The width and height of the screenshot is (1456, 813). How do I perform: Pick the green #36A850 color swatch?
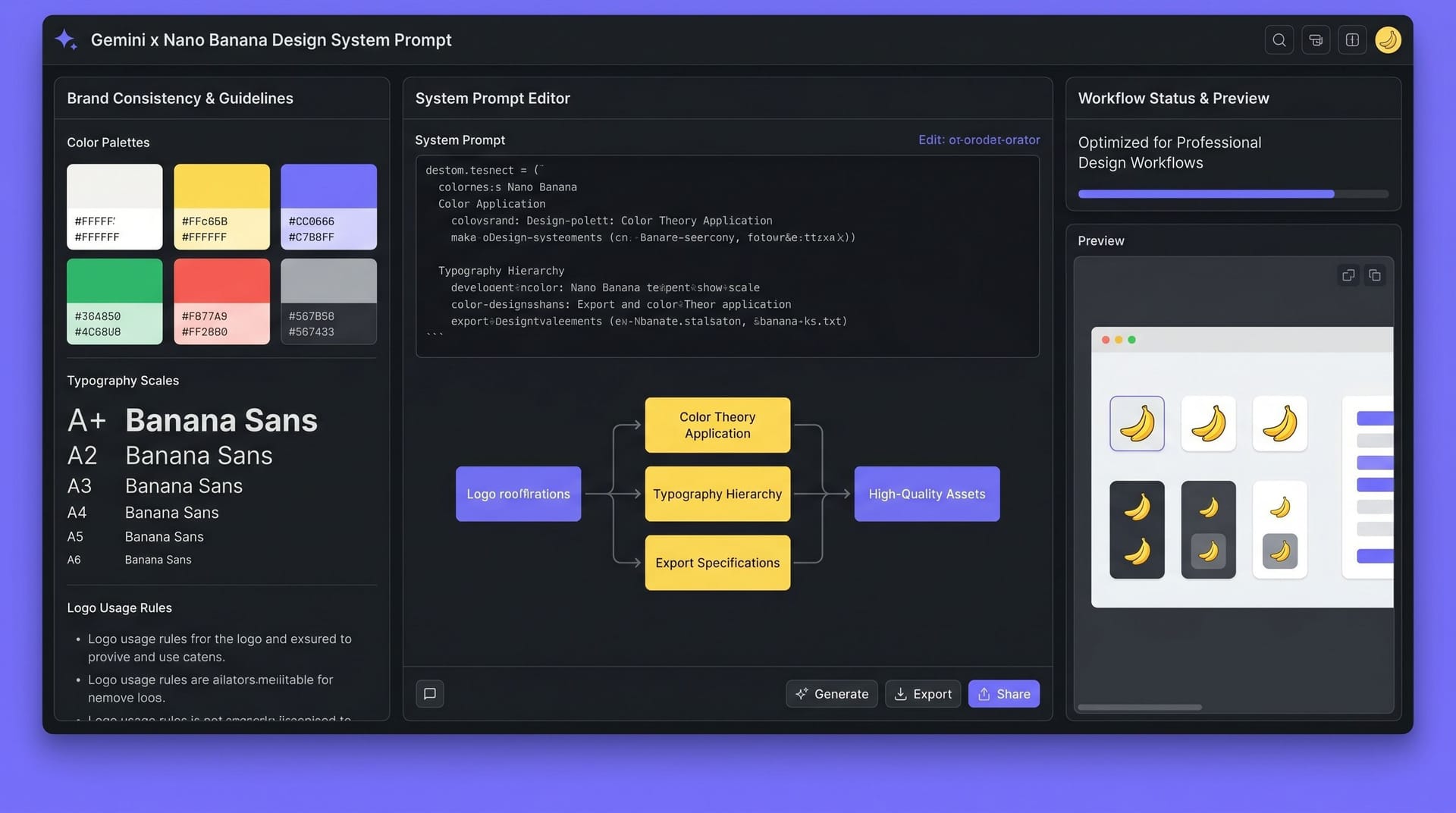(115, 301)
